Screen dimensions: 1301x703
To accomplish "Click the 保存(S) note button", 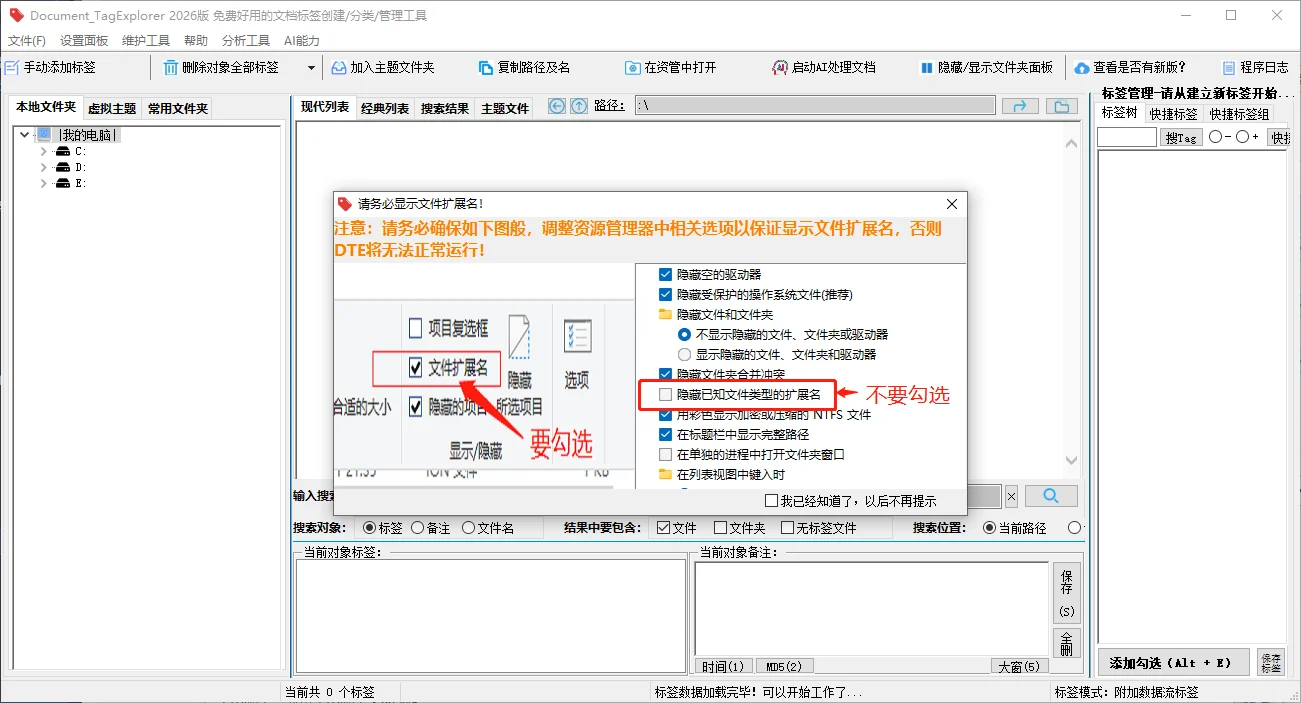I will [1067, 593].
